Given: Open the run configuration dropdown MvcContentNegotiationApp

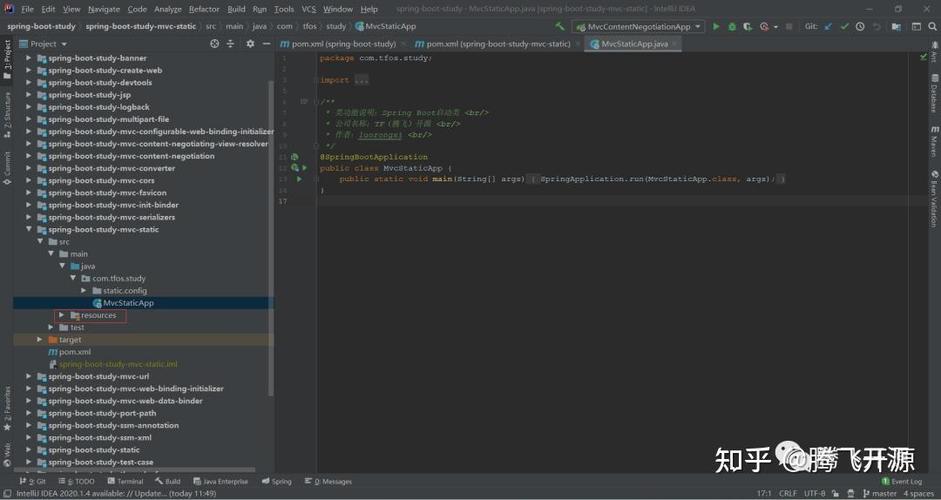Looking at the screenshot, I should tap(638, 26).
